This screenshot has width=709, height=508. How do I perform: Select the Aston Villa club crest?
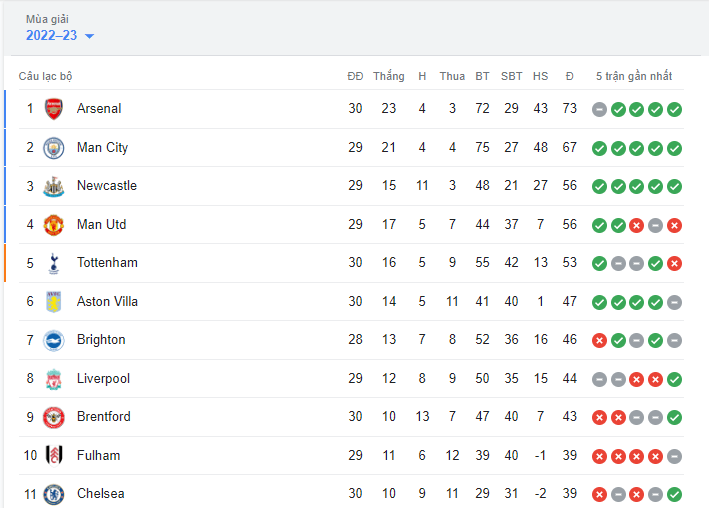tap(53, 302)
